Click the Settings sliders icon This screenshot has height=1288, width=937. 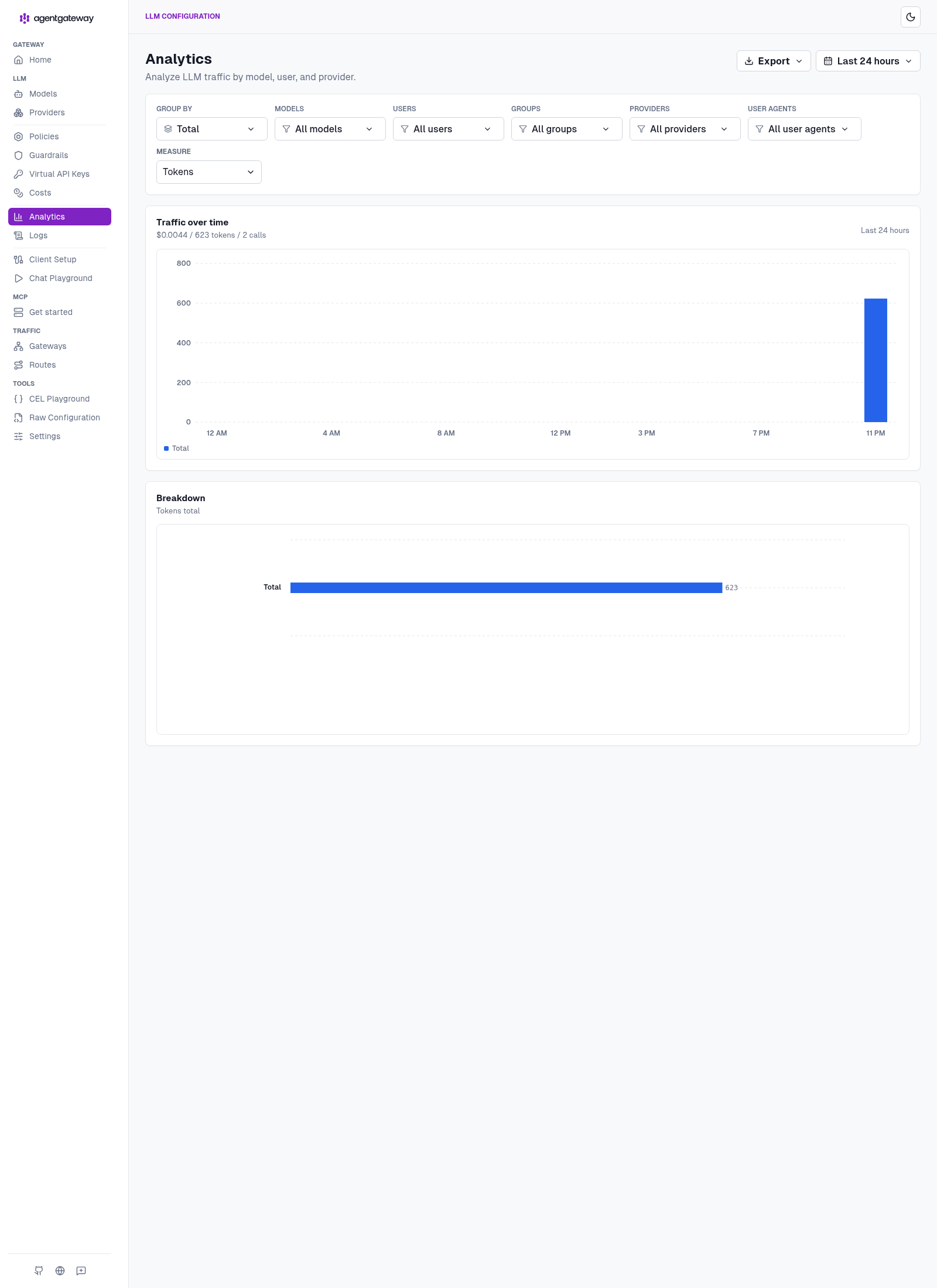19,436
